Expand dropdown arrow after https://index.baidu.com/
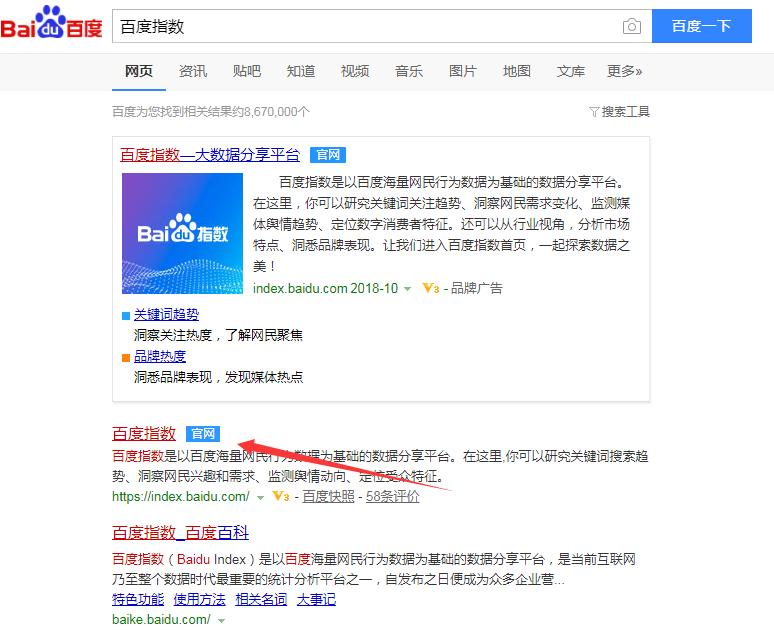This screenshot has height=630, width=774. tap(260, 497)
